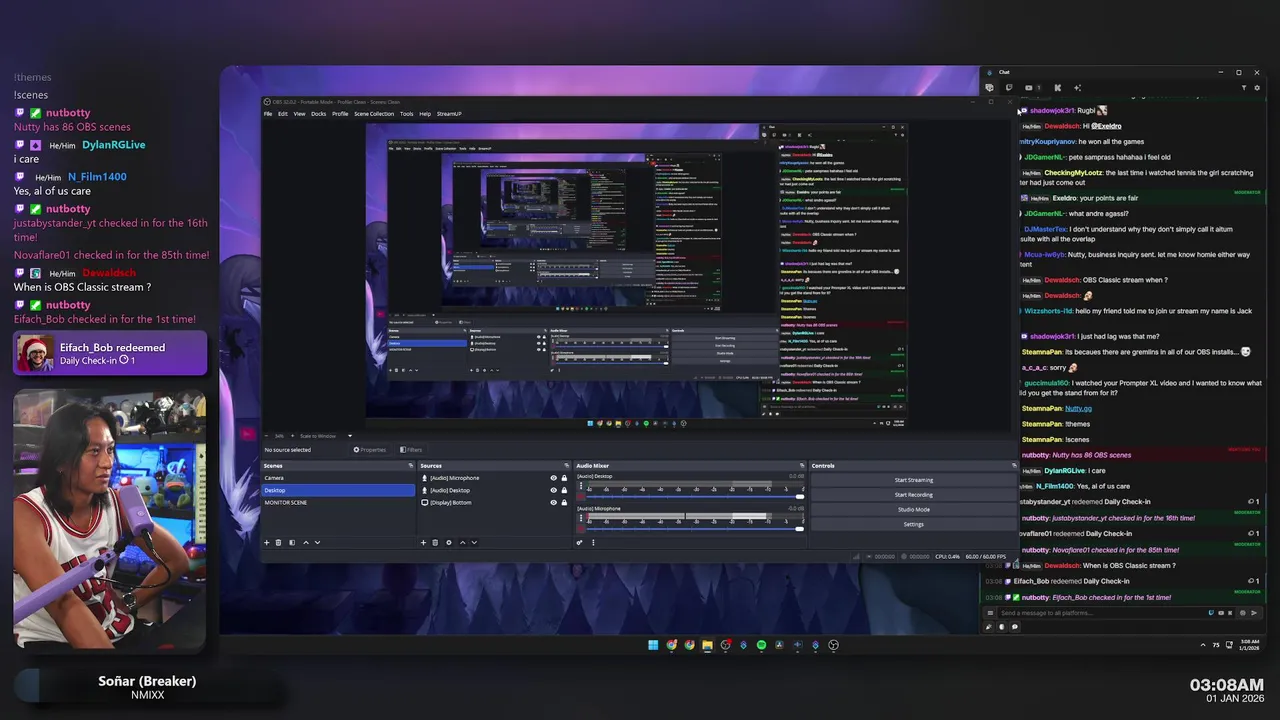
Task: Open the Tools menu in OBS
Action: click(x=407, y=114)
